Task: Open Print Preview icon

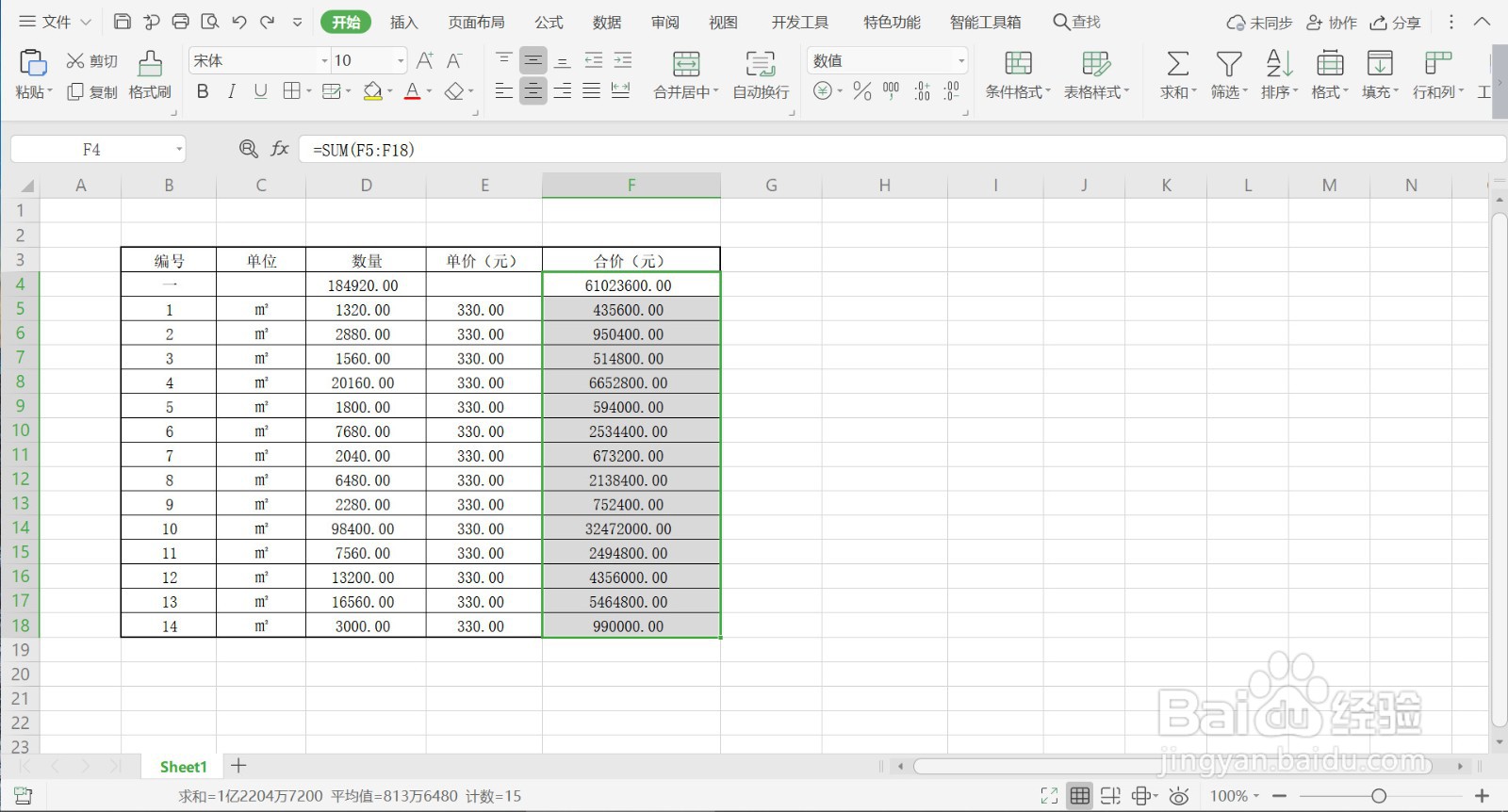Action: click(210, 22)
